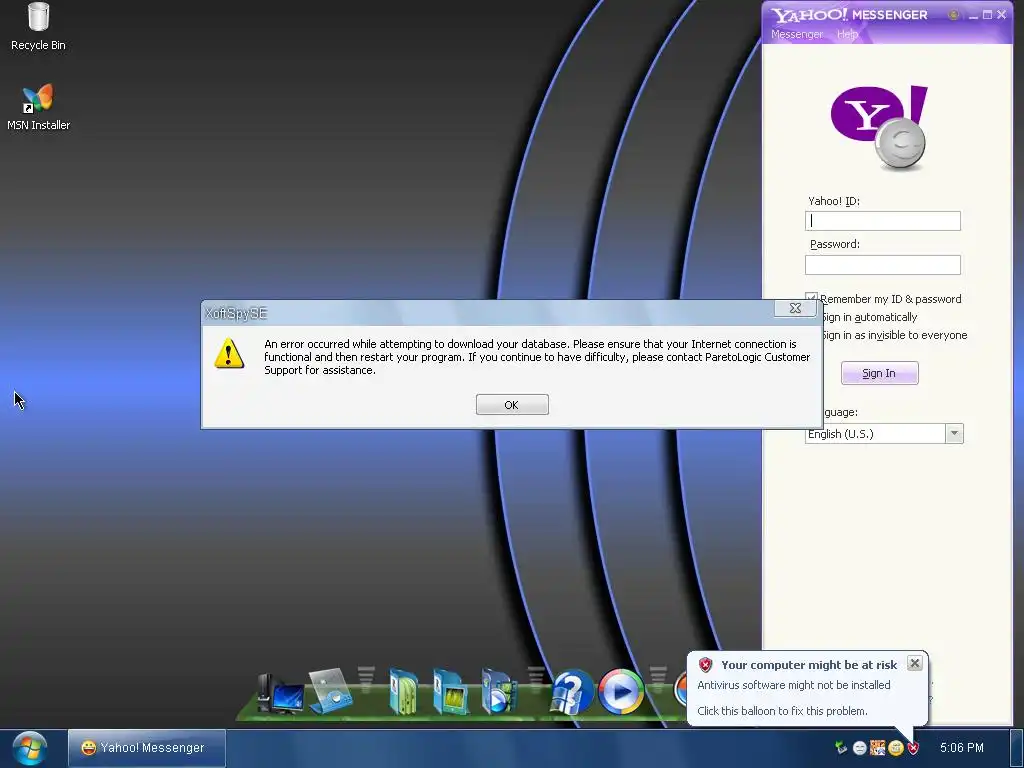
Task: Click the 5:06 PM taskbar clock
Action: pos(961,748)
